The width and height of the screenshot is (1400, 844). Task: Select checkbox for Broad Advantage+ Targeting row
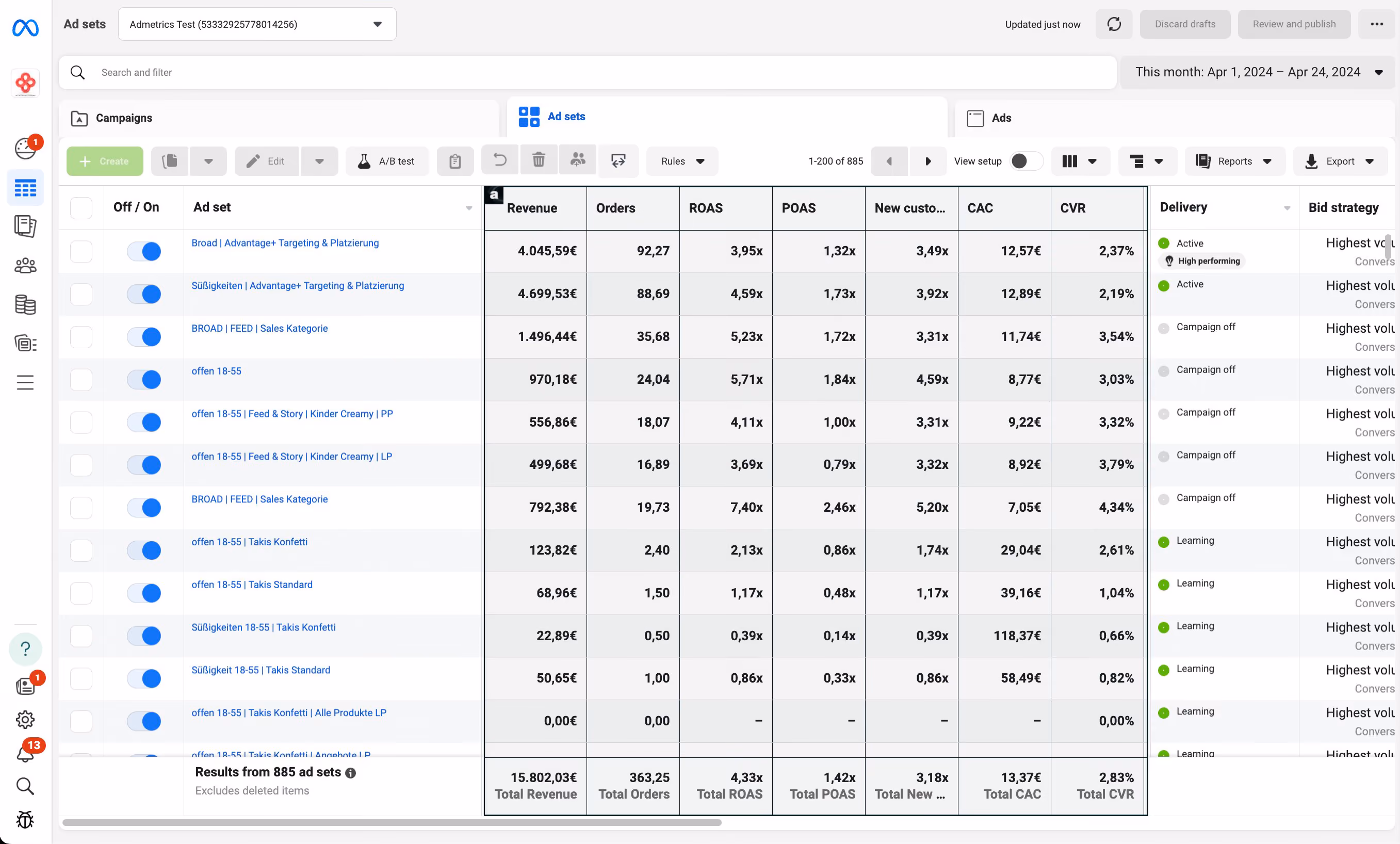[82, 251]
